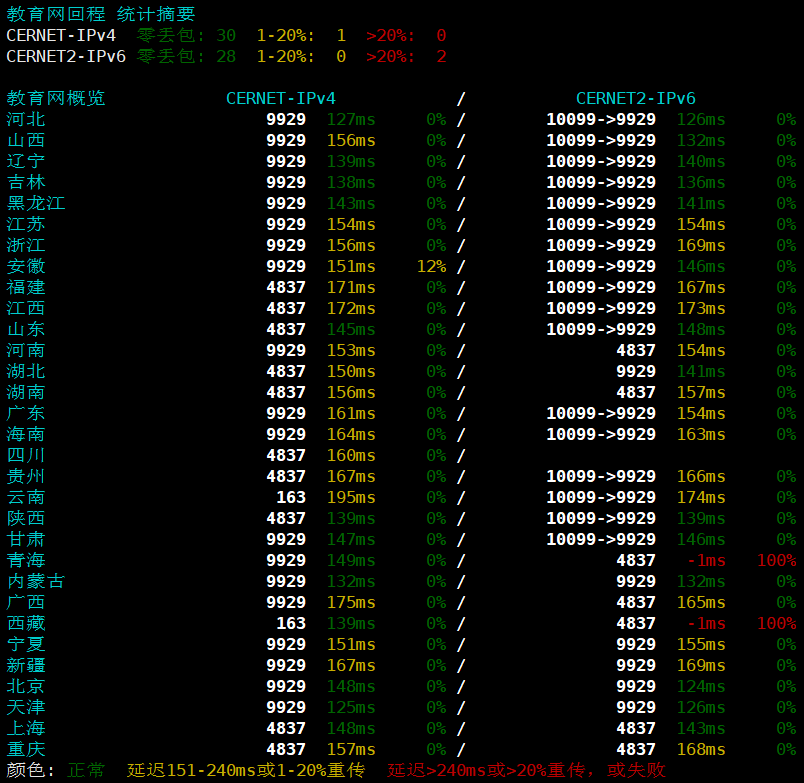Select the 河北 row label
804x783 pixels.
pyautogui.click(x=26, y=119)
